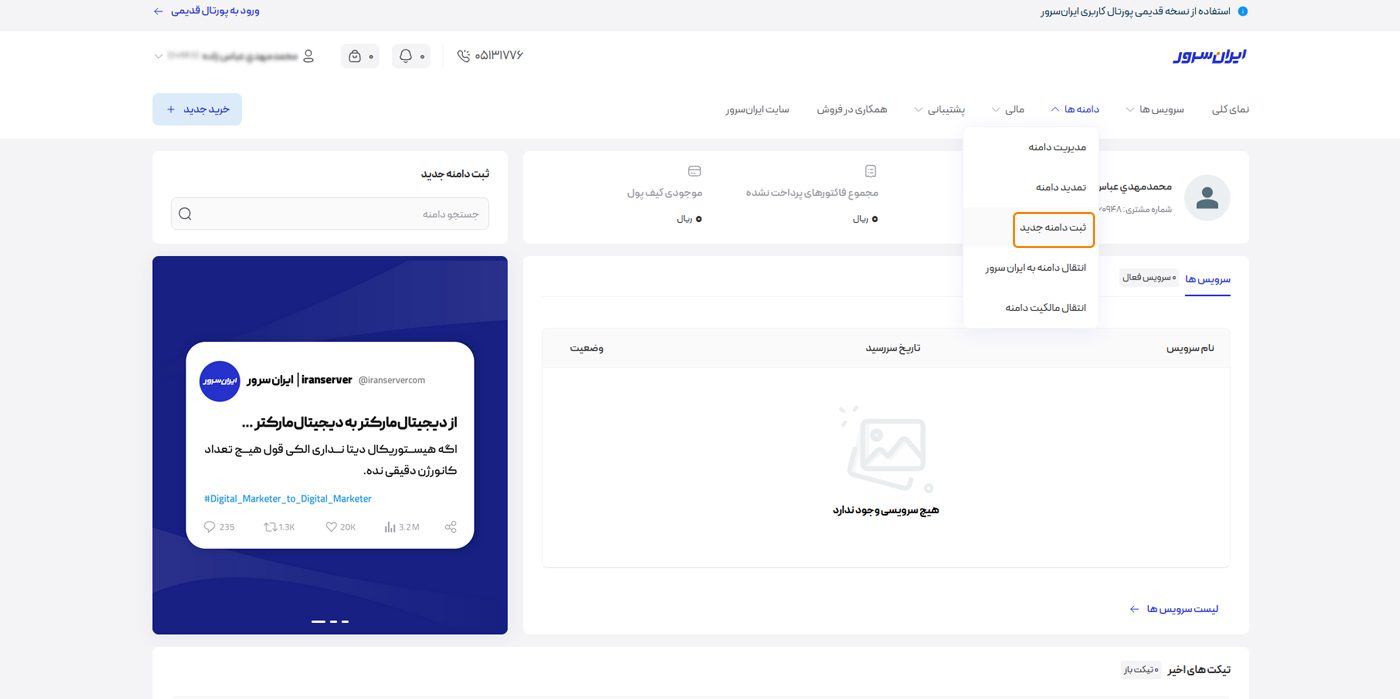Open the لیست سرویس ها link
Viewport: 1400px width, 699px height.
click(x=1174, y=609)
